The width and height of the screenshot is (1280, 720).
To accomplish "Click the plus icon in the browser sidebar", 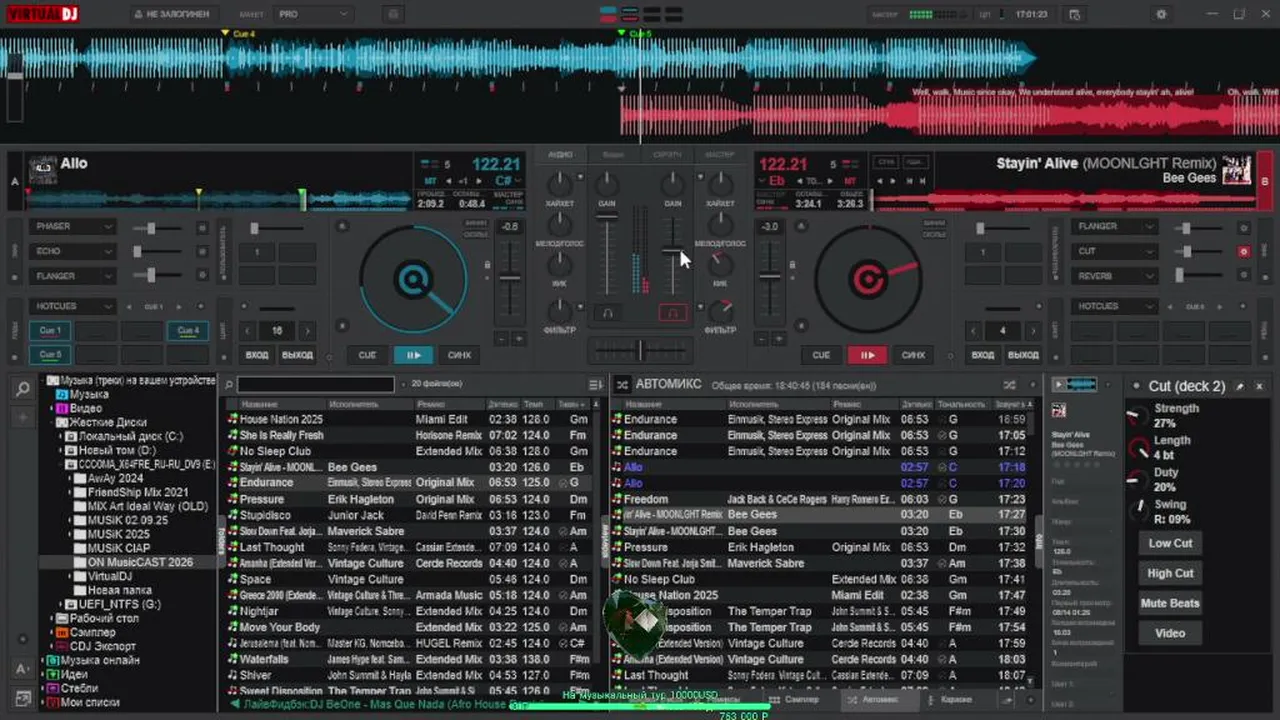I will (22, 416).
